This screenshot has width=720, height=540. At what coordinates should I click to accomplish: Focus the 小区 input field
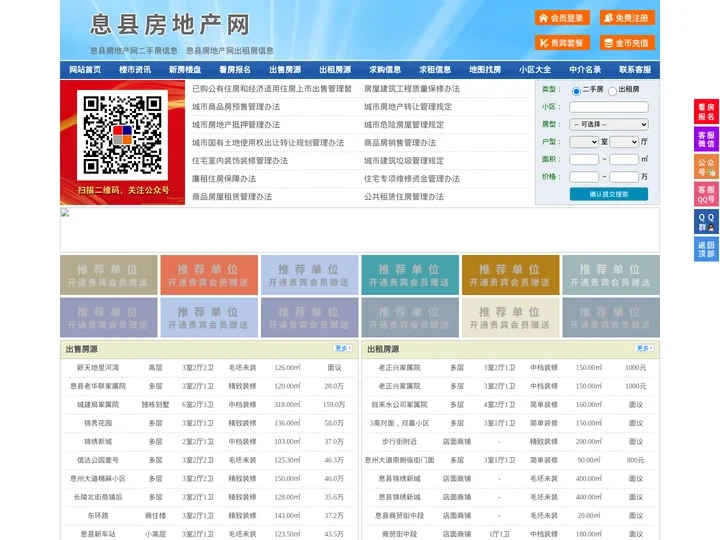pyautogui.click(x=609, y=107)
